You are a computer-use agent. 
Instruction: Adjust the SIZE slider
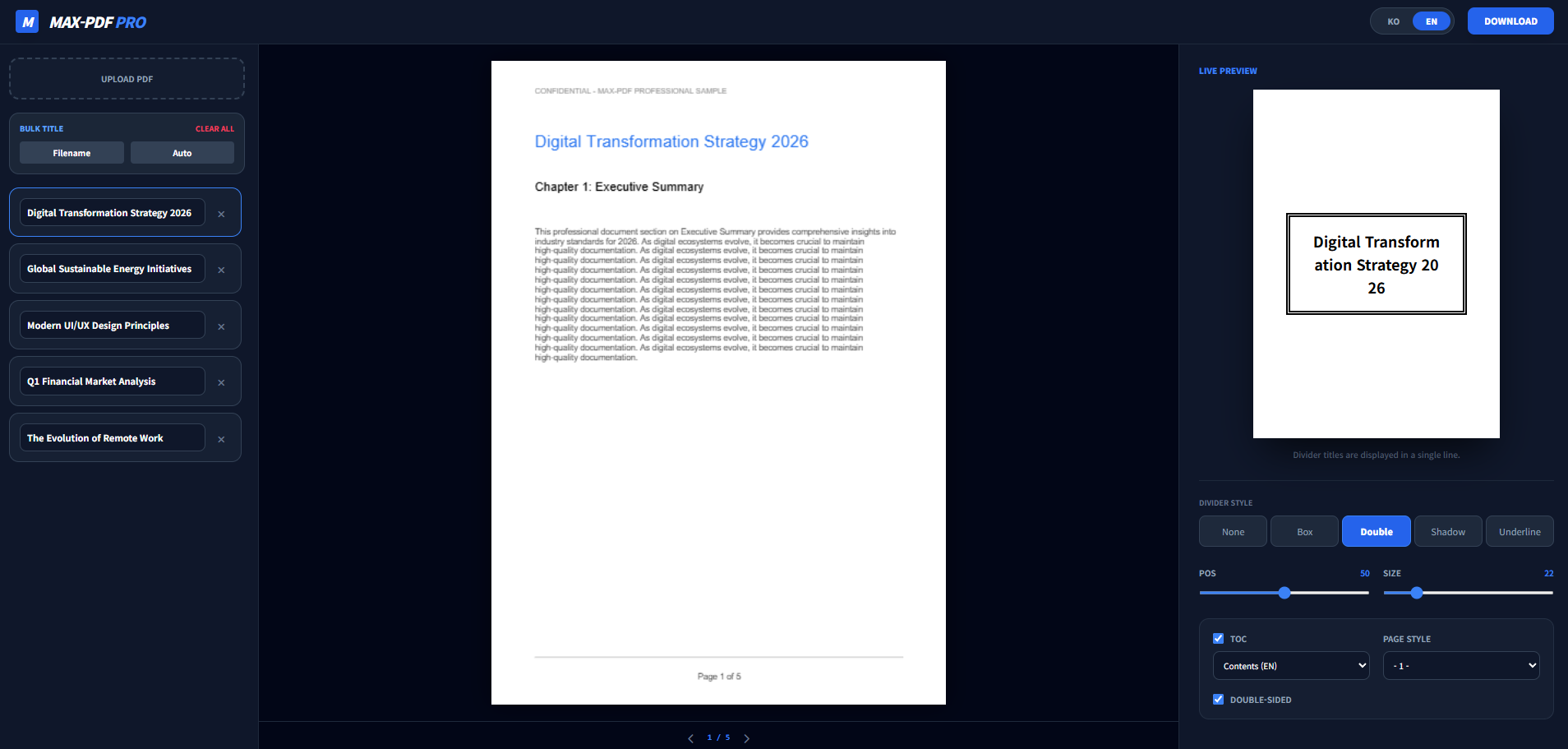(1416, 592)
